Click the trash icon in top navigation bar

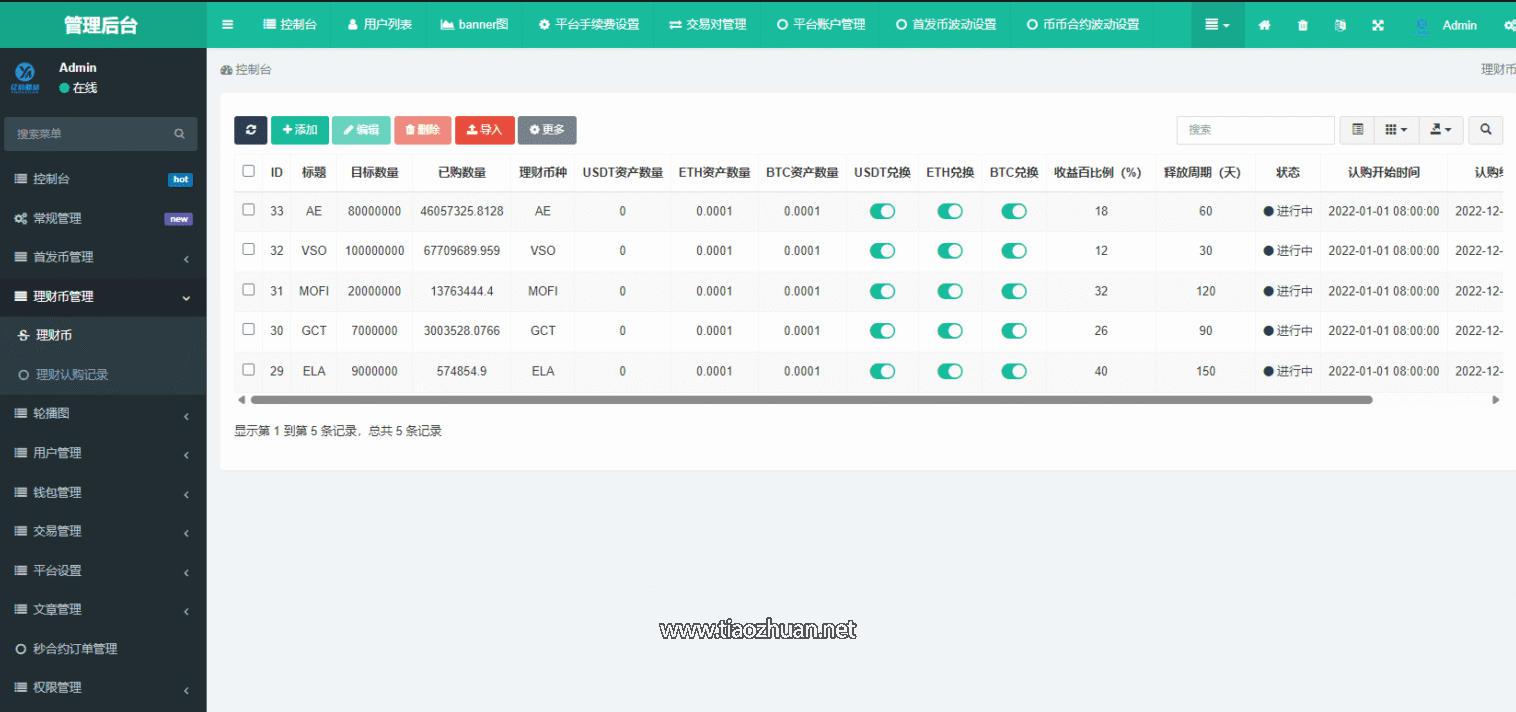(x=1302, y=25)
